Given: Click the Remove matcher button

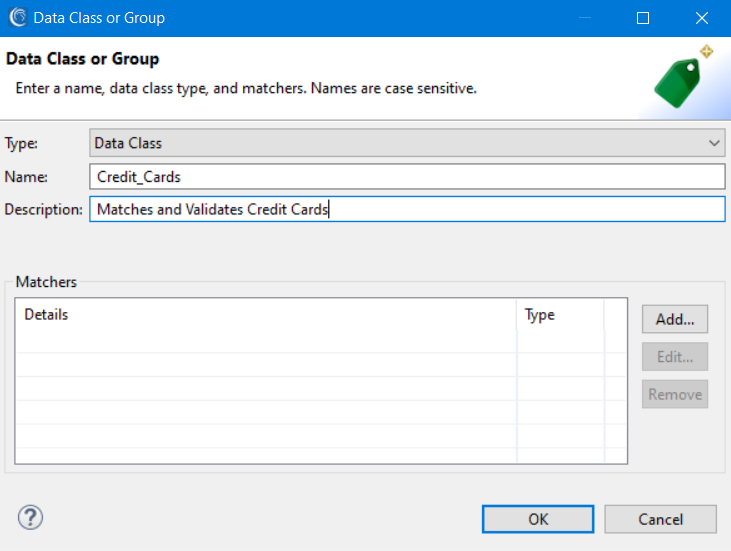Looking at the screenshot, I should (675, 394).
